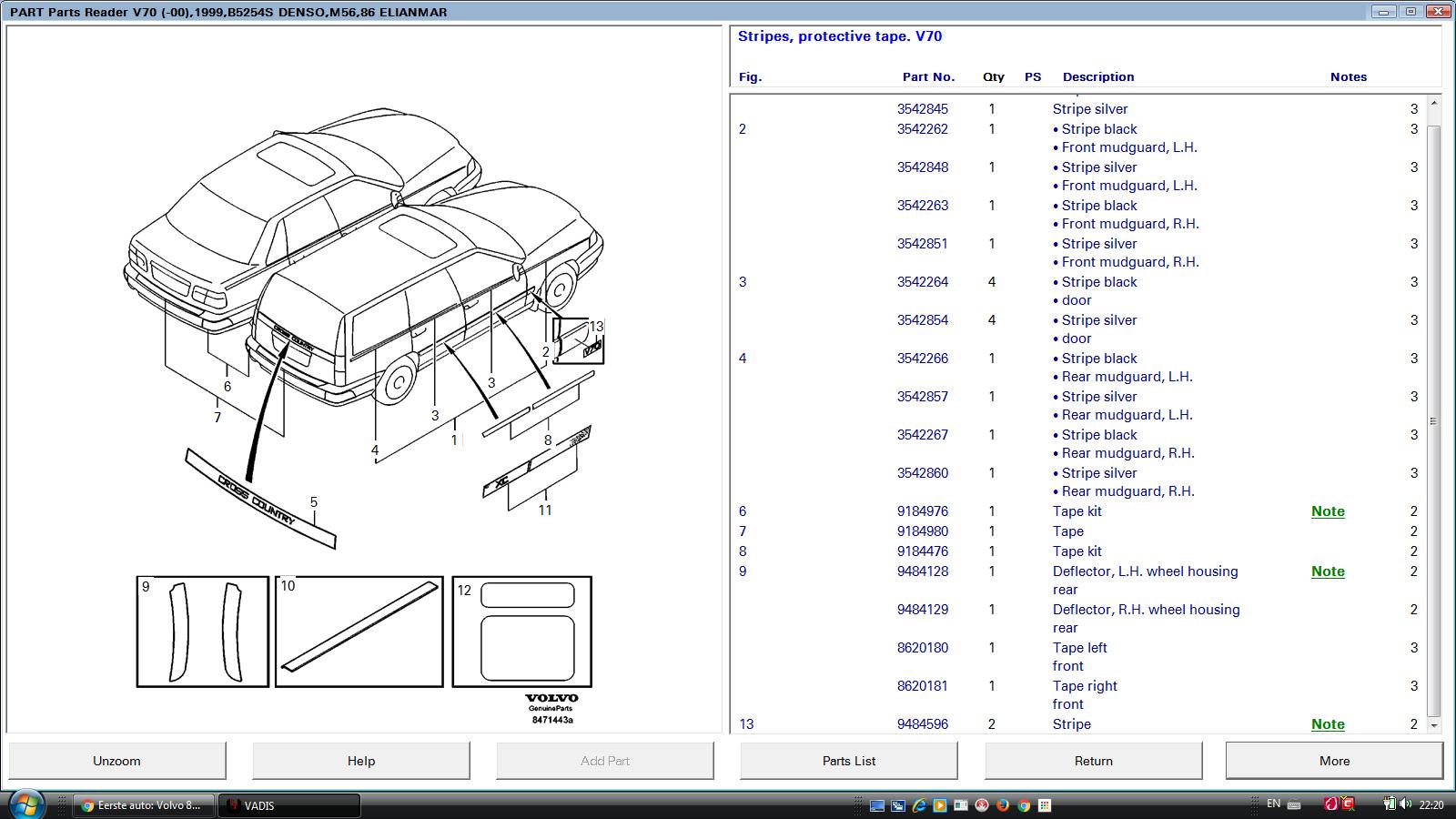Launch Firefox from the quick launch bar
Image resolution: width=1456 pixels, height=819 pixels.
click(x=1003, y=805)
